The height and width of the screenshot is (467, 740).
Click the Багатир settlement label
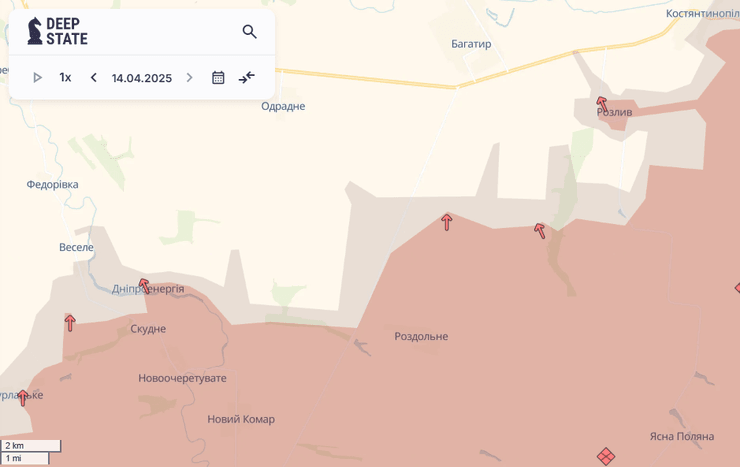click(x=471, y=44)
